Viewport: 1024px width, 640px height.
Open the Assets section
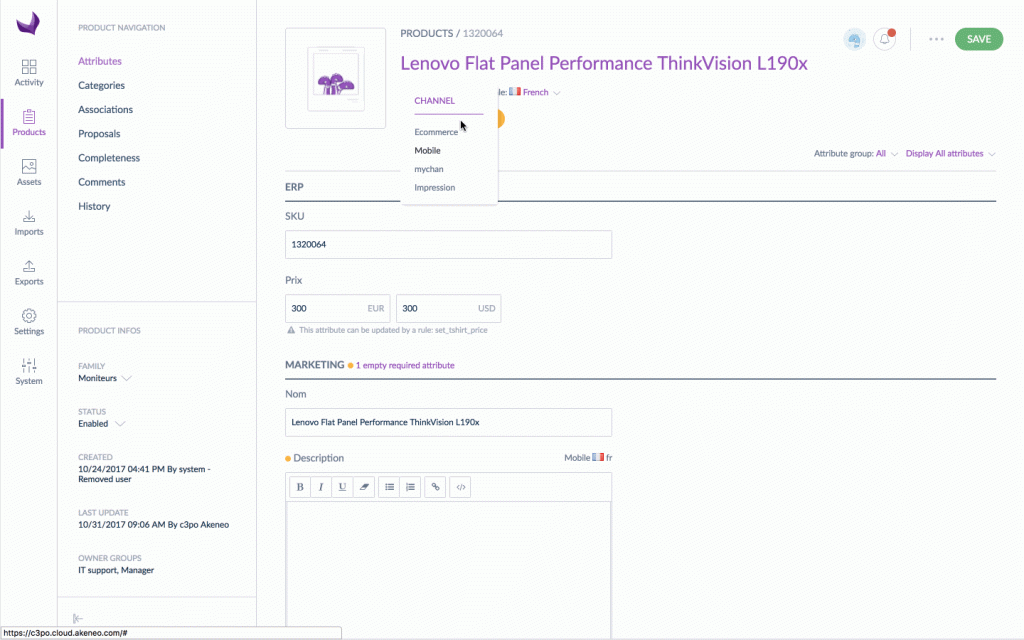29,172
